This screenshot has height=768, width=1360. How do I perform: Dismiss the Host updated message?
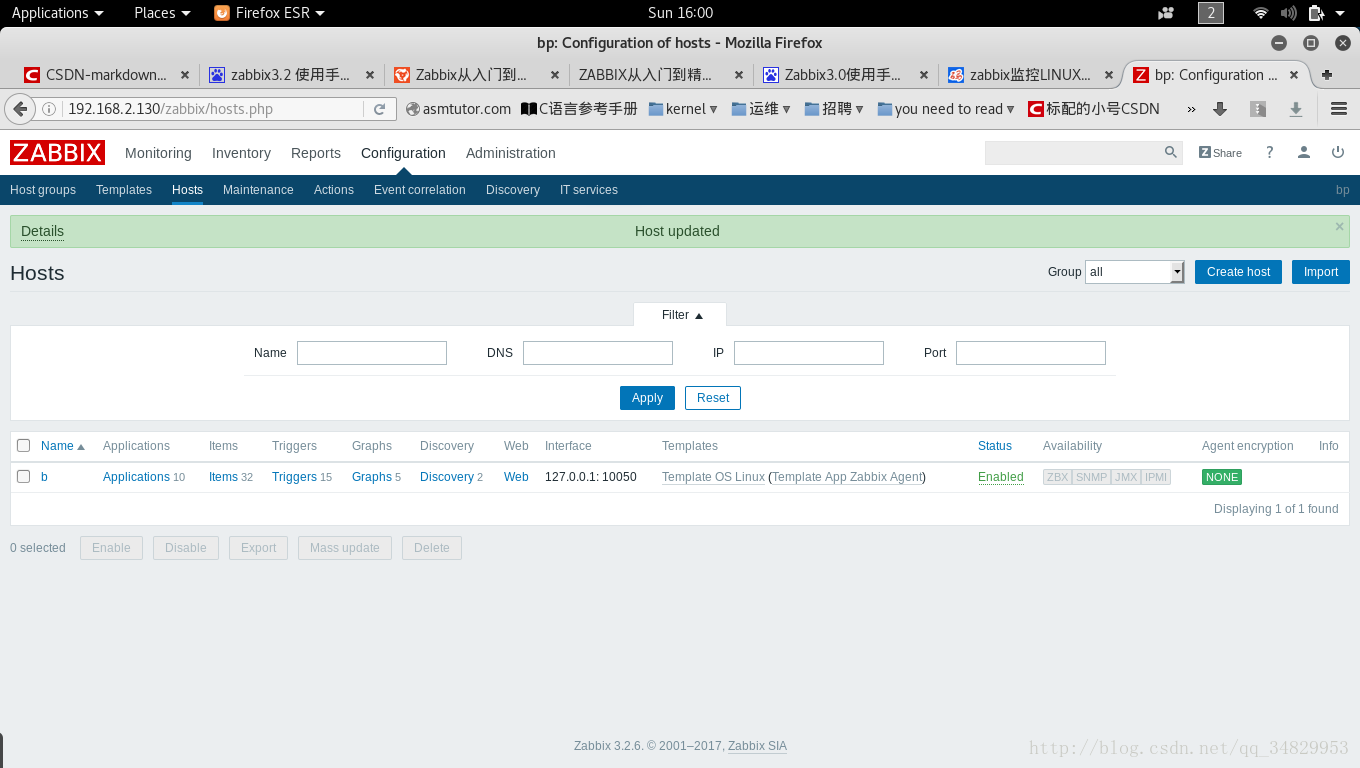[1339, 227]
